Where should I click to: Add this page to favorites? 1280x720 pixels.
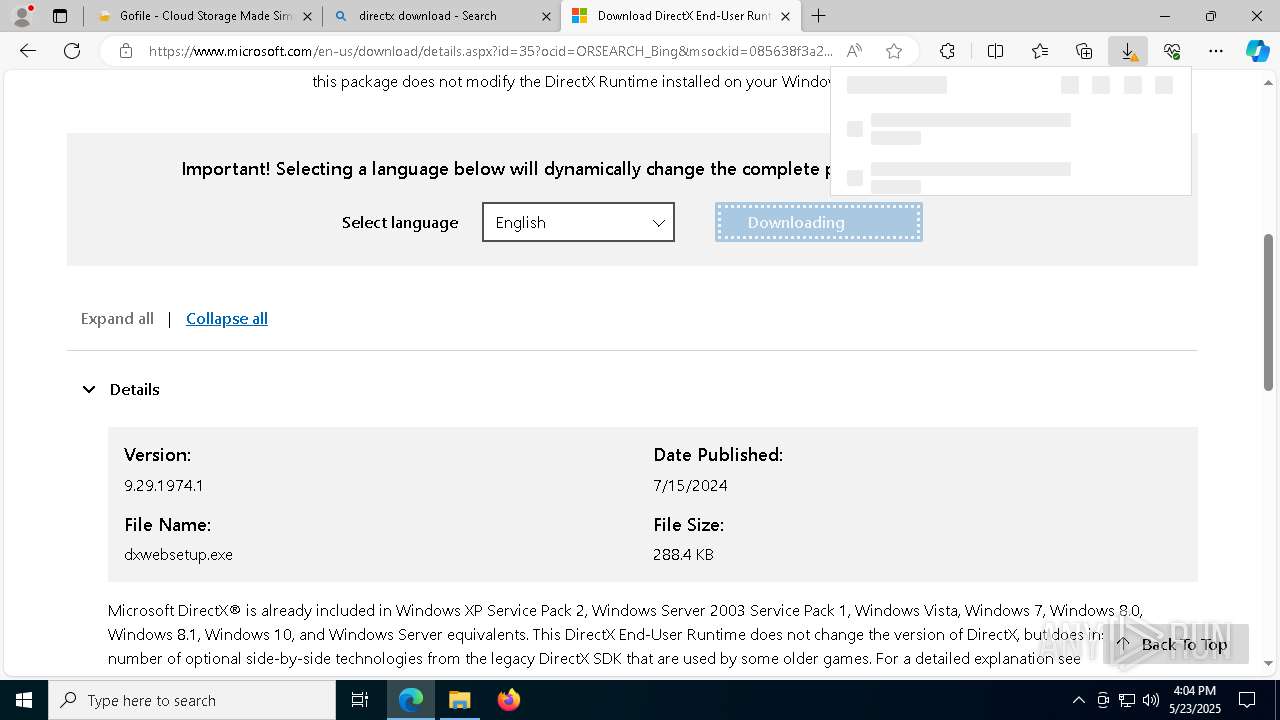pyautogui.click(x=894, y=51)
